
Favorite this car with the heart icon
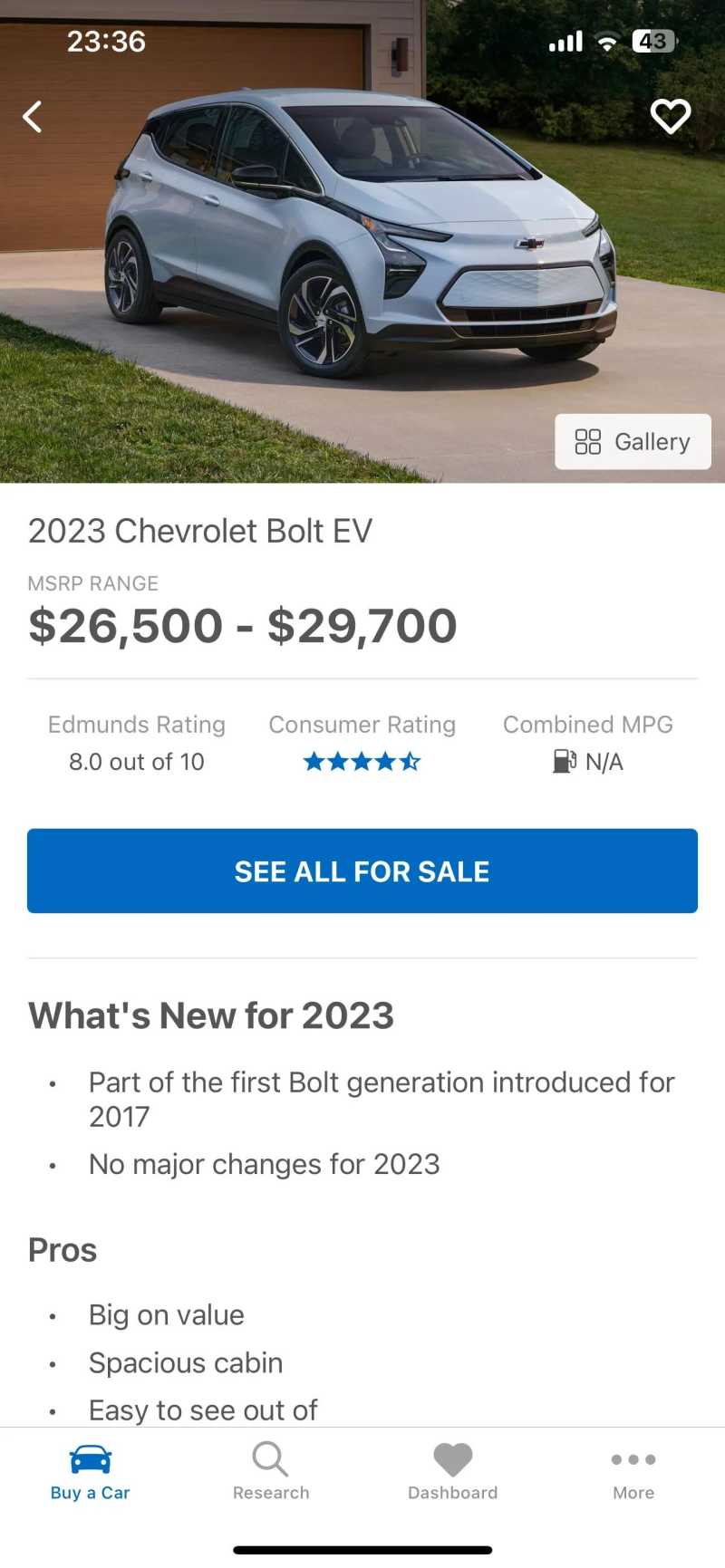[x=671, y=116]
